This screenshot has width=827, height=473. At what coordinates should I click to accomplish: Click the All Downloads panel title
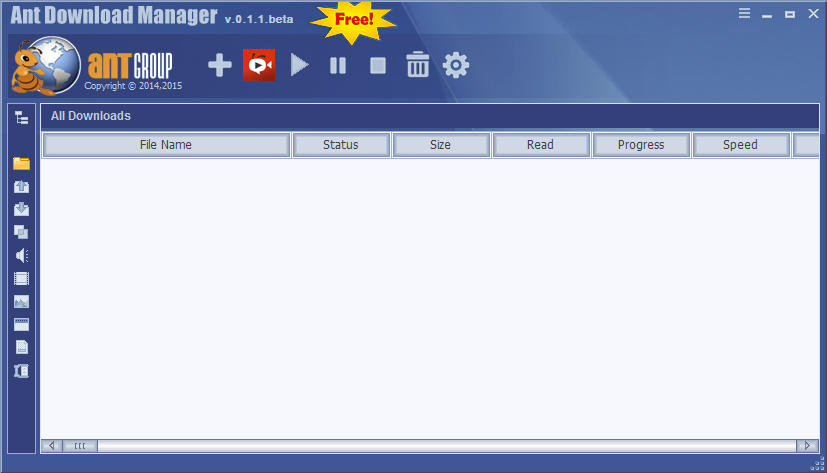click(91, 116)
